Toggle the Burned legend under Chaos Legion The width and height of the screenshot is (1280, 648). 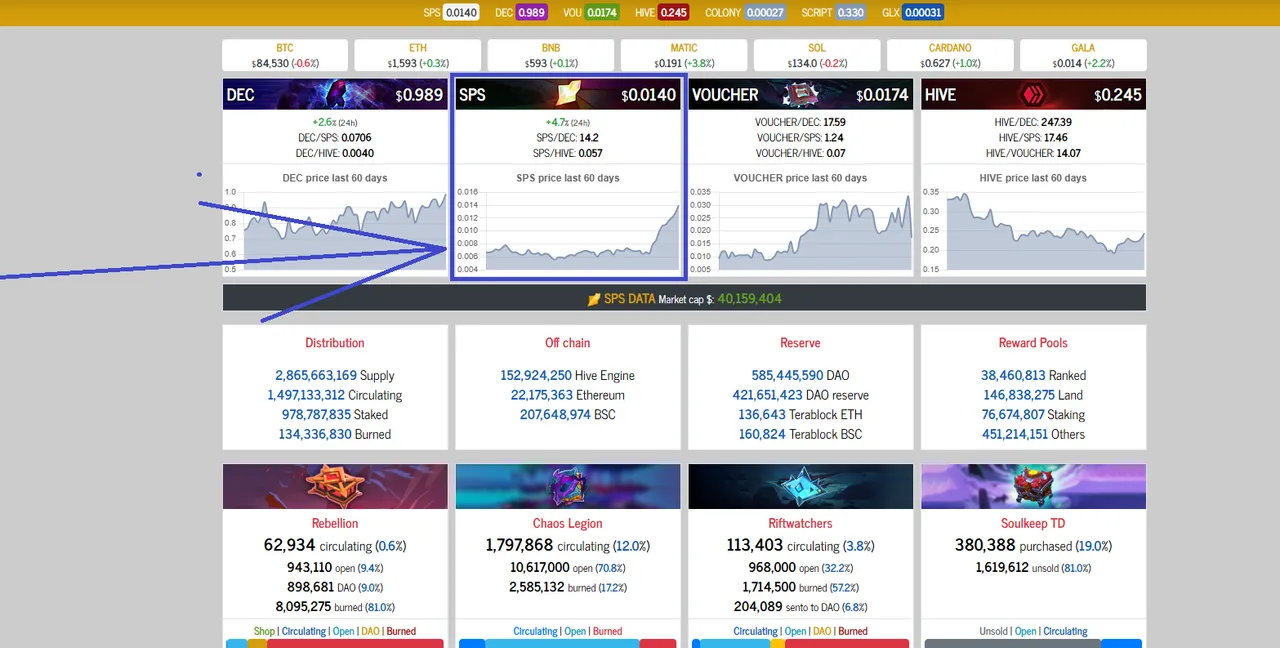pyautogui.click(x=607, y=631)
